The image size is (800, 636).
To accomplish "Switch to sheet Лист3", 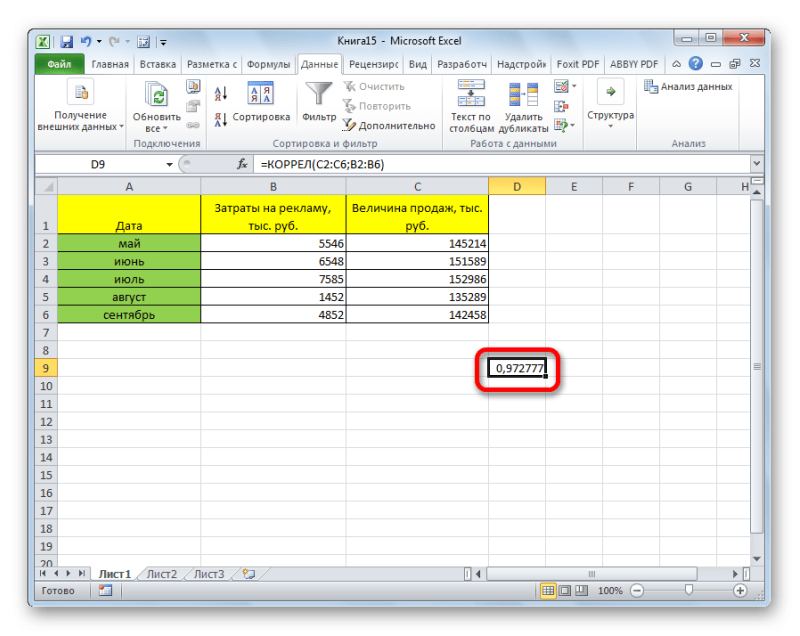I will pyautogui.click(x=209, y=574).
